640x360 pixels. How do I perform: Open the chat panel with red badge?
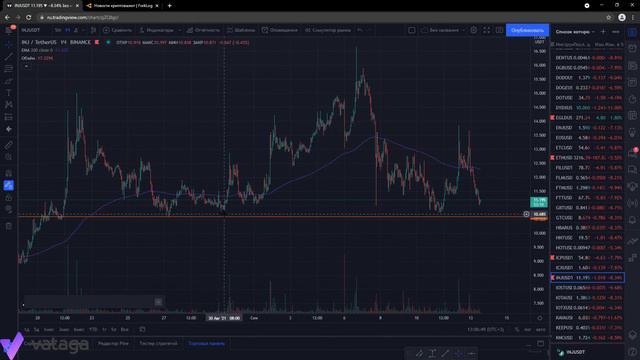tap(632, 153)
